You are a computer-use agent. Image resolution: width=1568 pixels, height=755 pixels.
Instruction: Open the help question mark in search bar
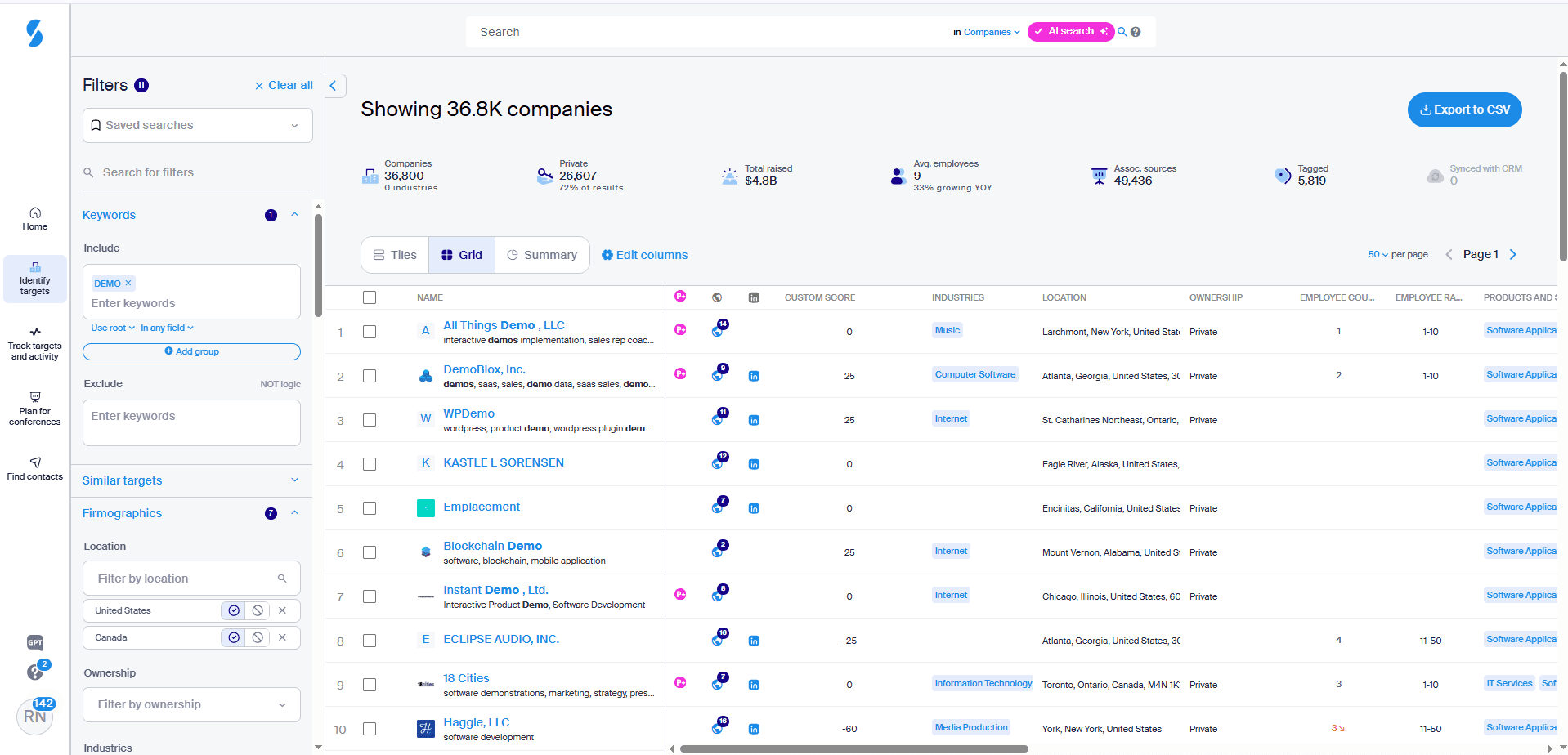(x=1136, y=32)
